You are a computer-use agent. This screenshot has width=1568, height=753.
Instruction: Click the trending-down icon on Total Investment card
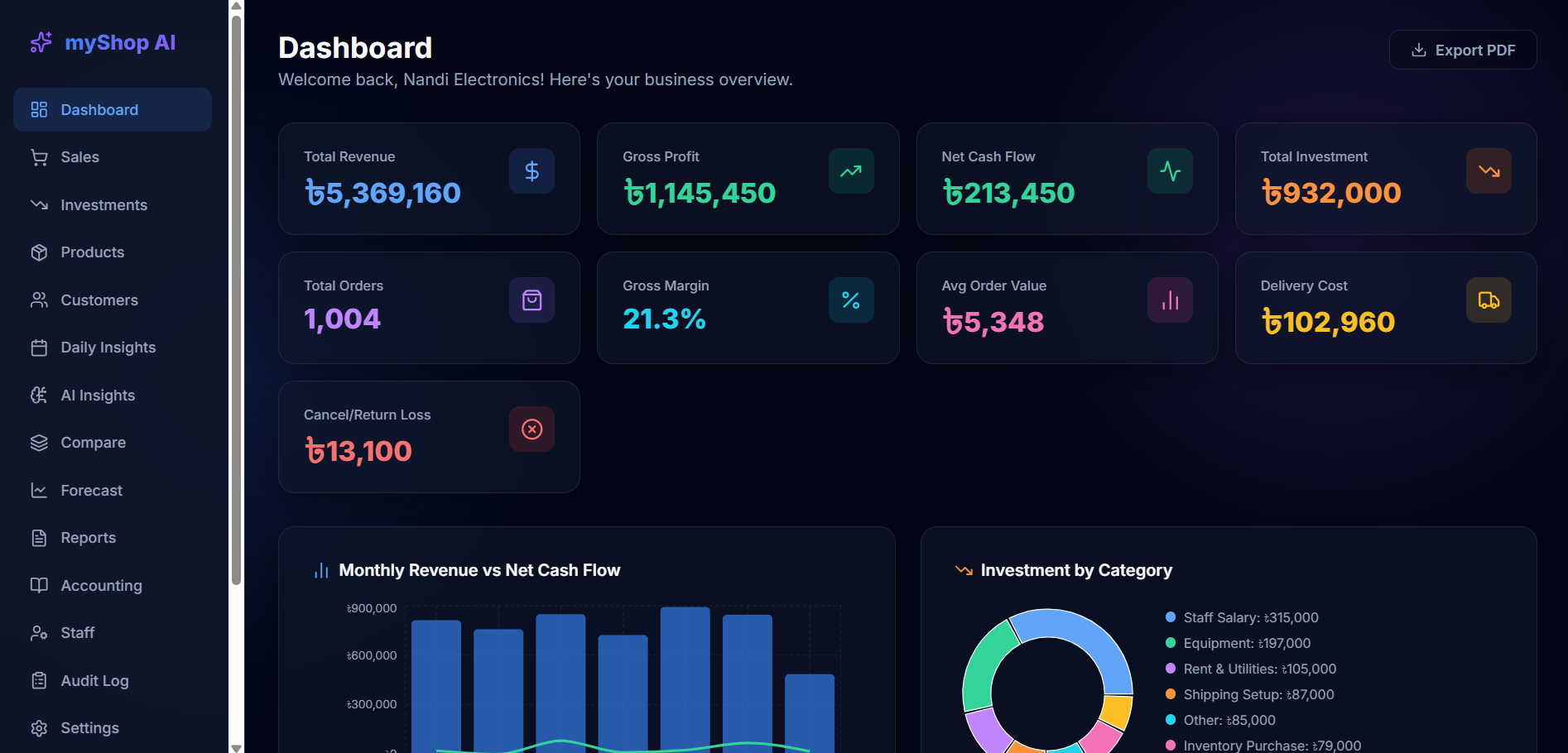[1489, 171]
